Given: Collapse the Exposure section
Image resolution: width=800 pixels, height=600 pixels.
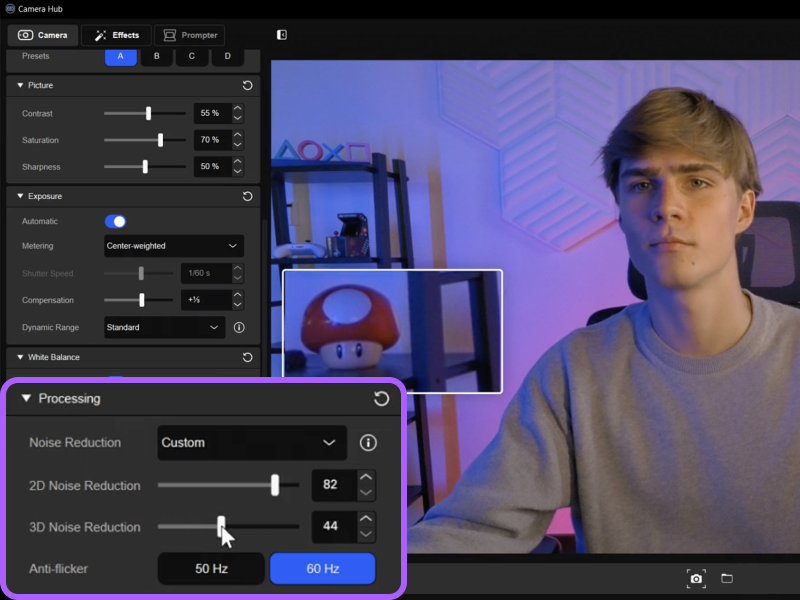Looking at the screenshot, I should click(x=20, y=196).
